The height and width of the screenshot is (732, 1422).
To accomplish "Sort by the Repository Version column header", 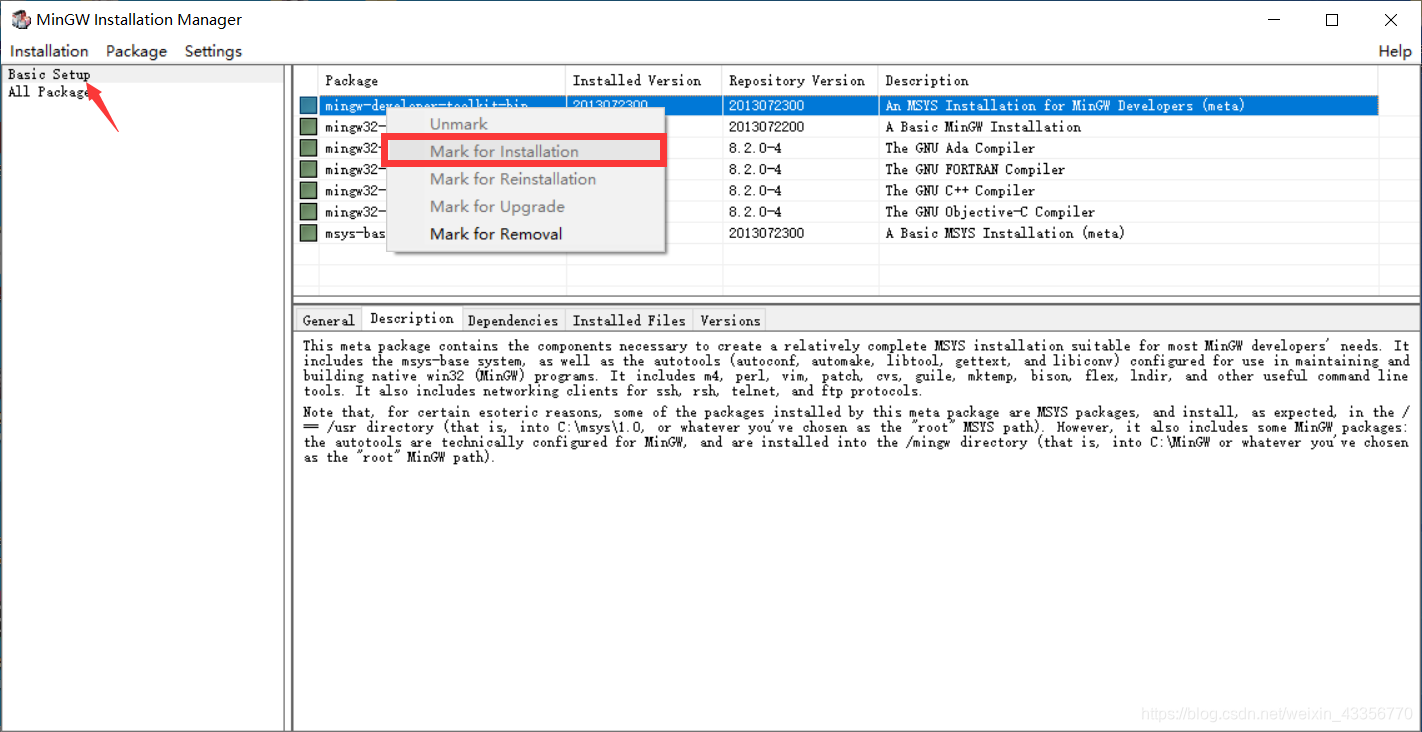I will coord(800,80).
